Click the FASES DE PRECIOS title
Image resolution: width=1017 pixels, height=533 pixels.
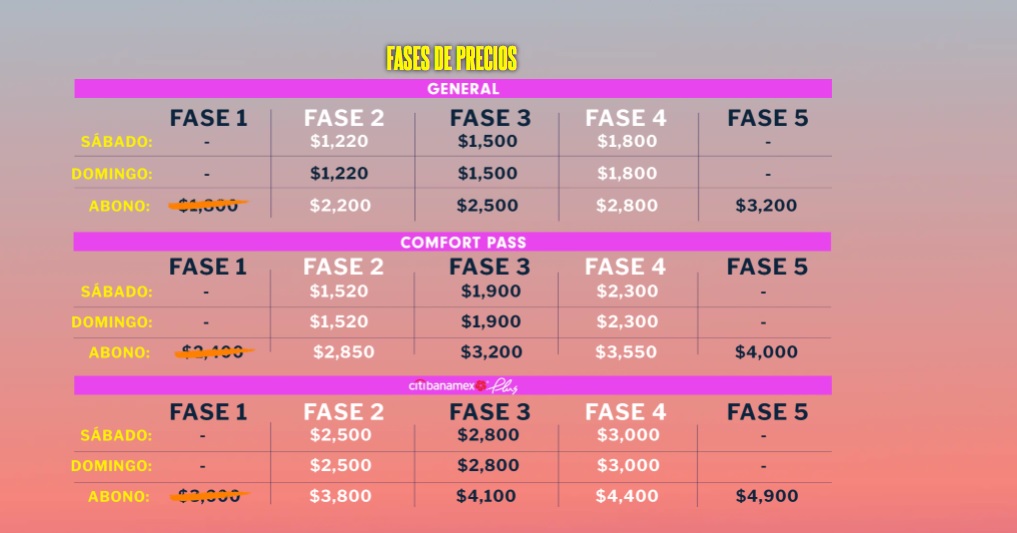(x=451, y=58)
